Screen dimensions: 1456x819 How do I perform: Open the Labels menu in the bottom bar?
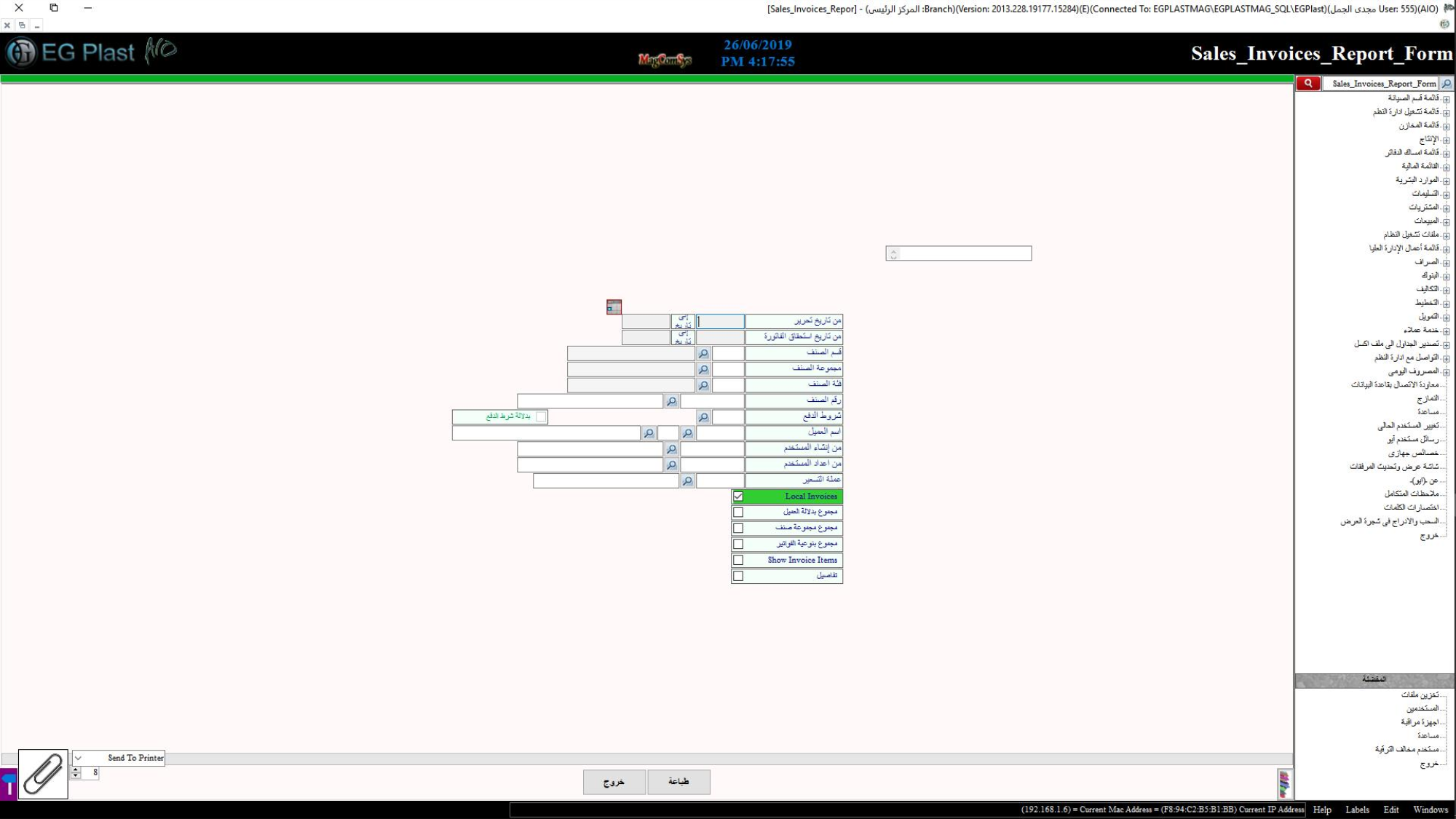click(x=1357, y=810)
